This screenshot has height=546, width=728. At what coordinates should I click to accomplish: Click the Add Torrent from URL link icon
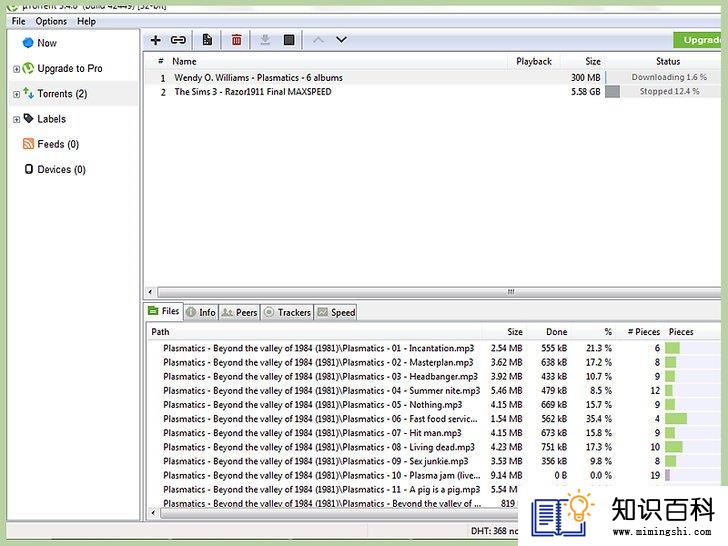178,40
